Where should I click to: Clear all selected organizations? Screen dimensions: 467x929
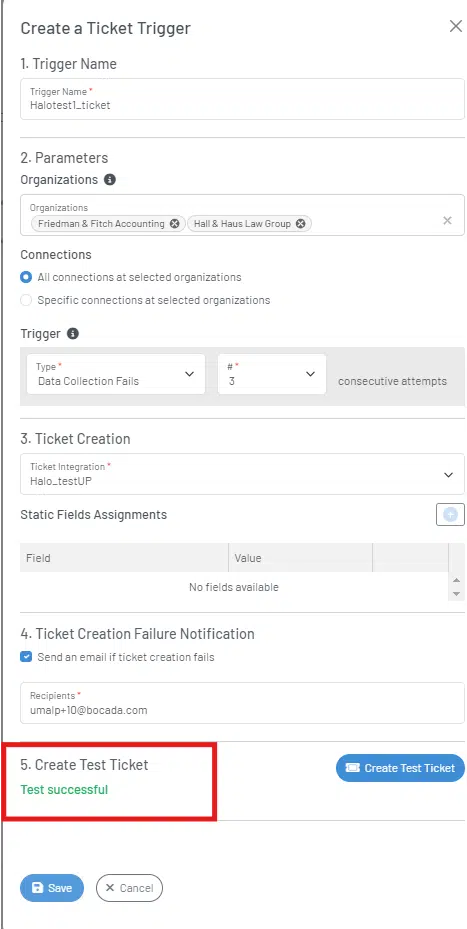[x=447, y=220]
